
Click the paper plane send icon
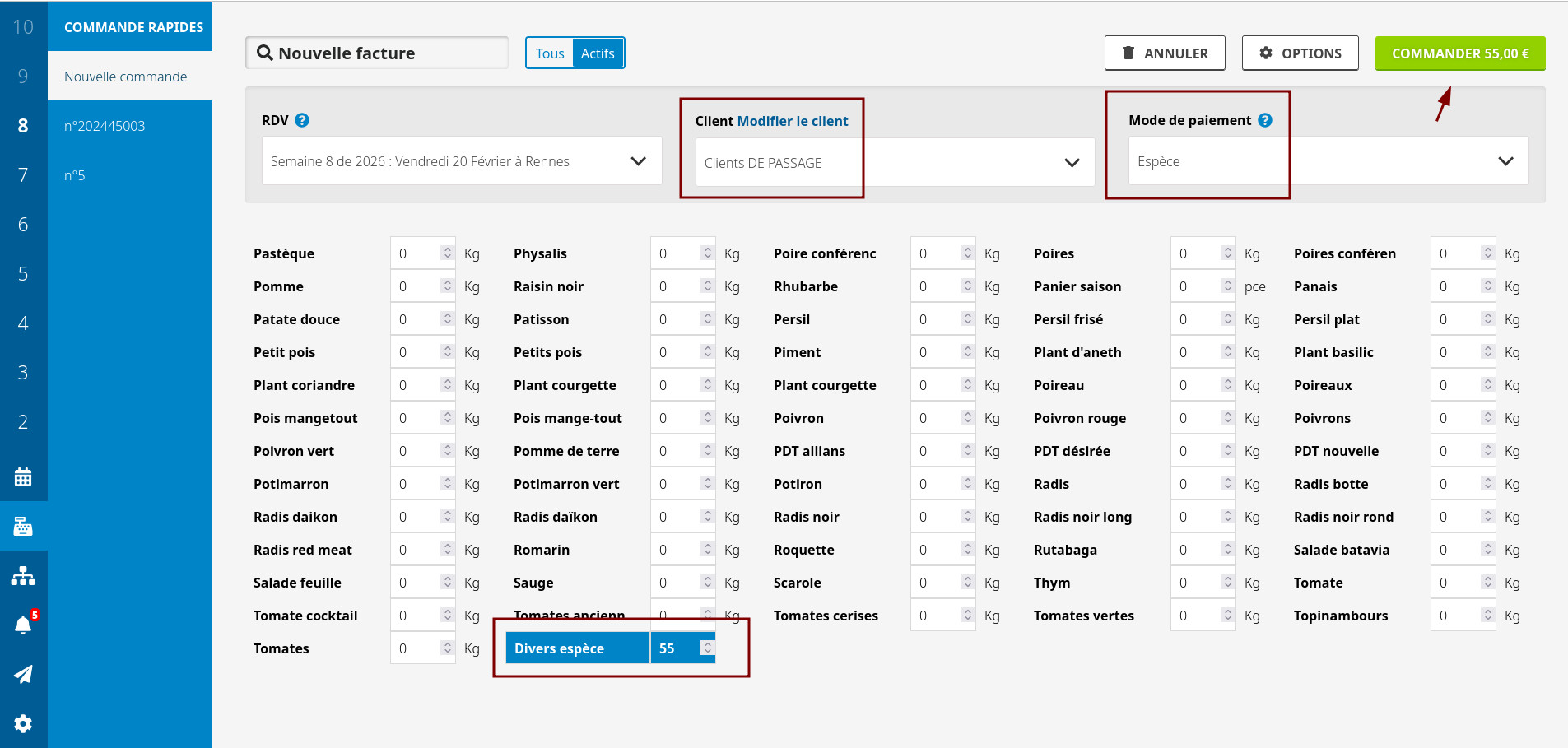pyautogui.click(x=23, y=675)
